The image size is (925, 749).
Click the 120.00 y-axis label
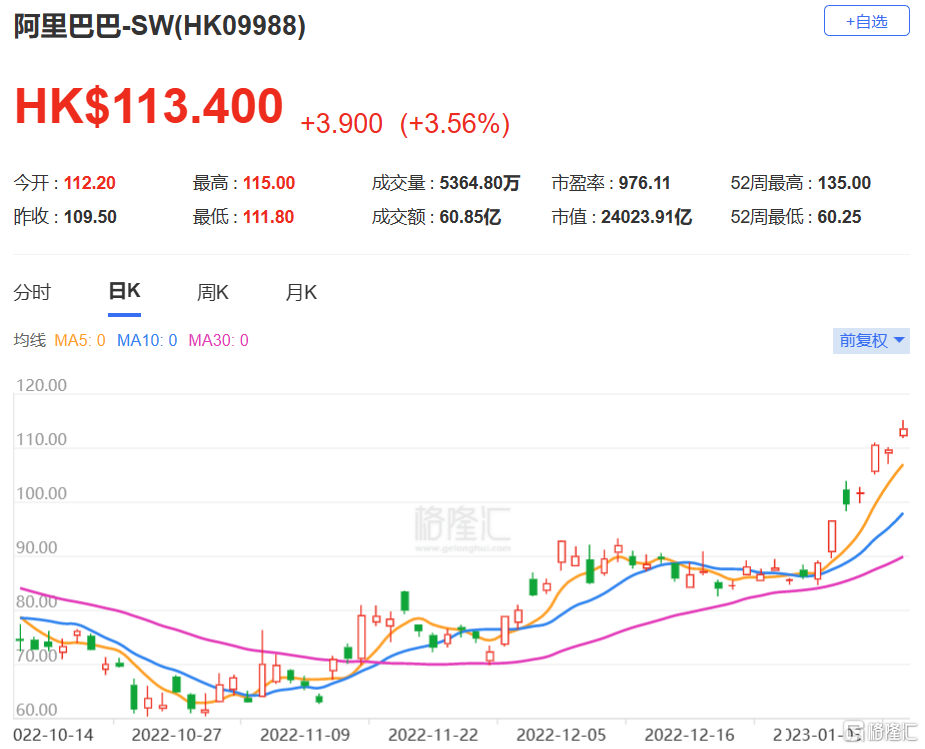click(41, 385)
